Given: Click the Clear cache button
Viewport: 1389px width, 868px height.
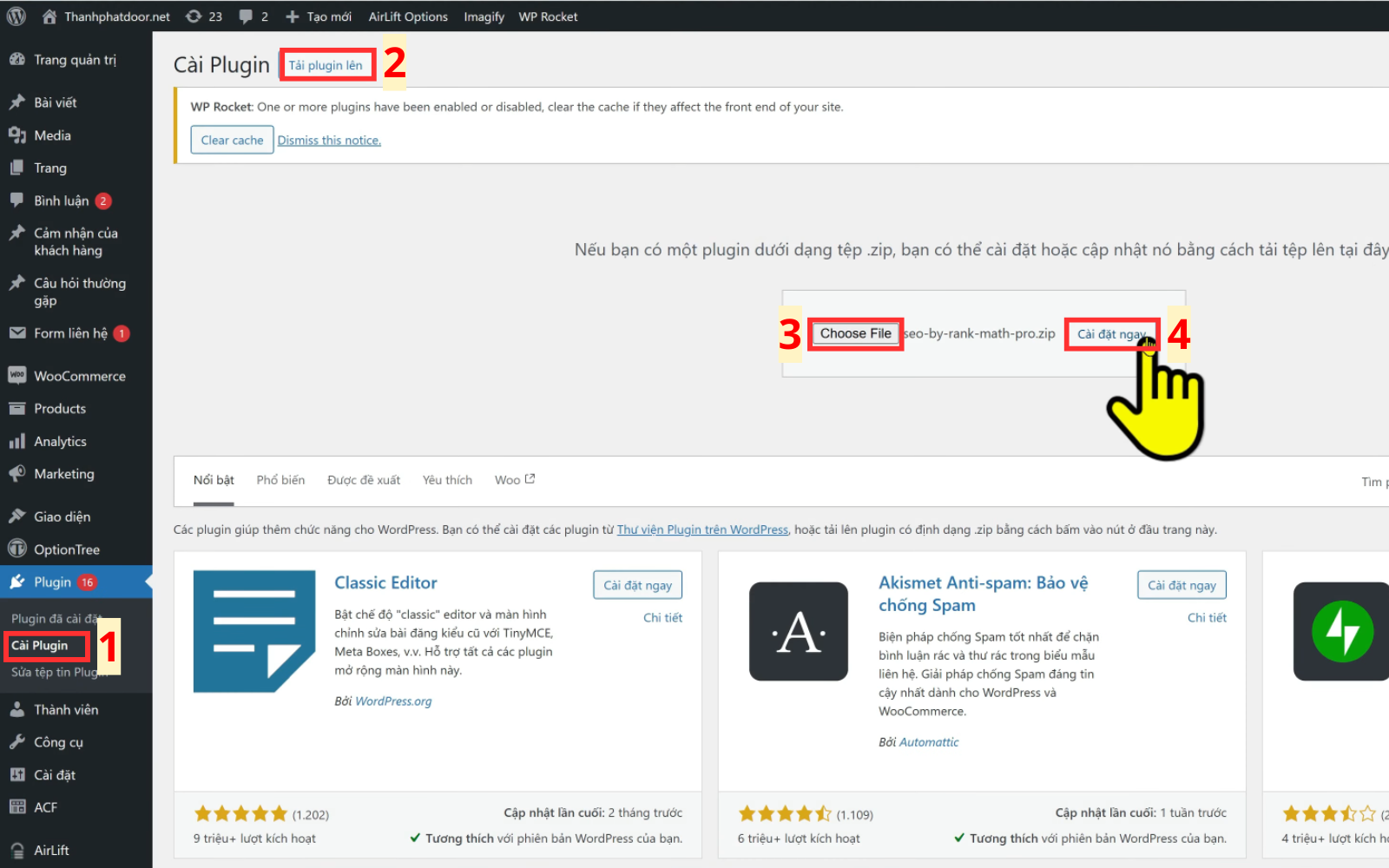Looking at the screenshot, I should click(232, 140).
